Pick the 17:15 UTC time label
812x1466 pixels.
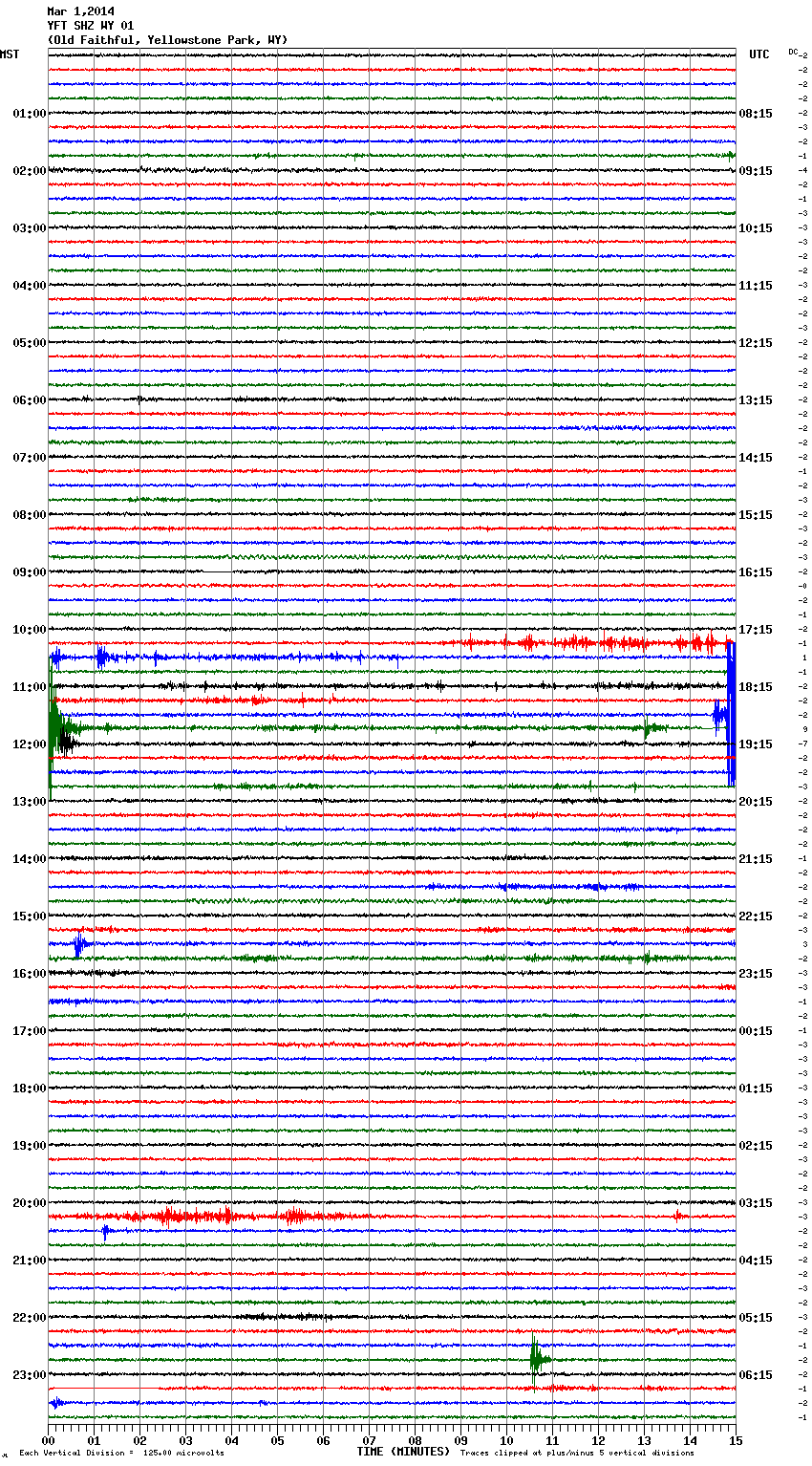756,630
